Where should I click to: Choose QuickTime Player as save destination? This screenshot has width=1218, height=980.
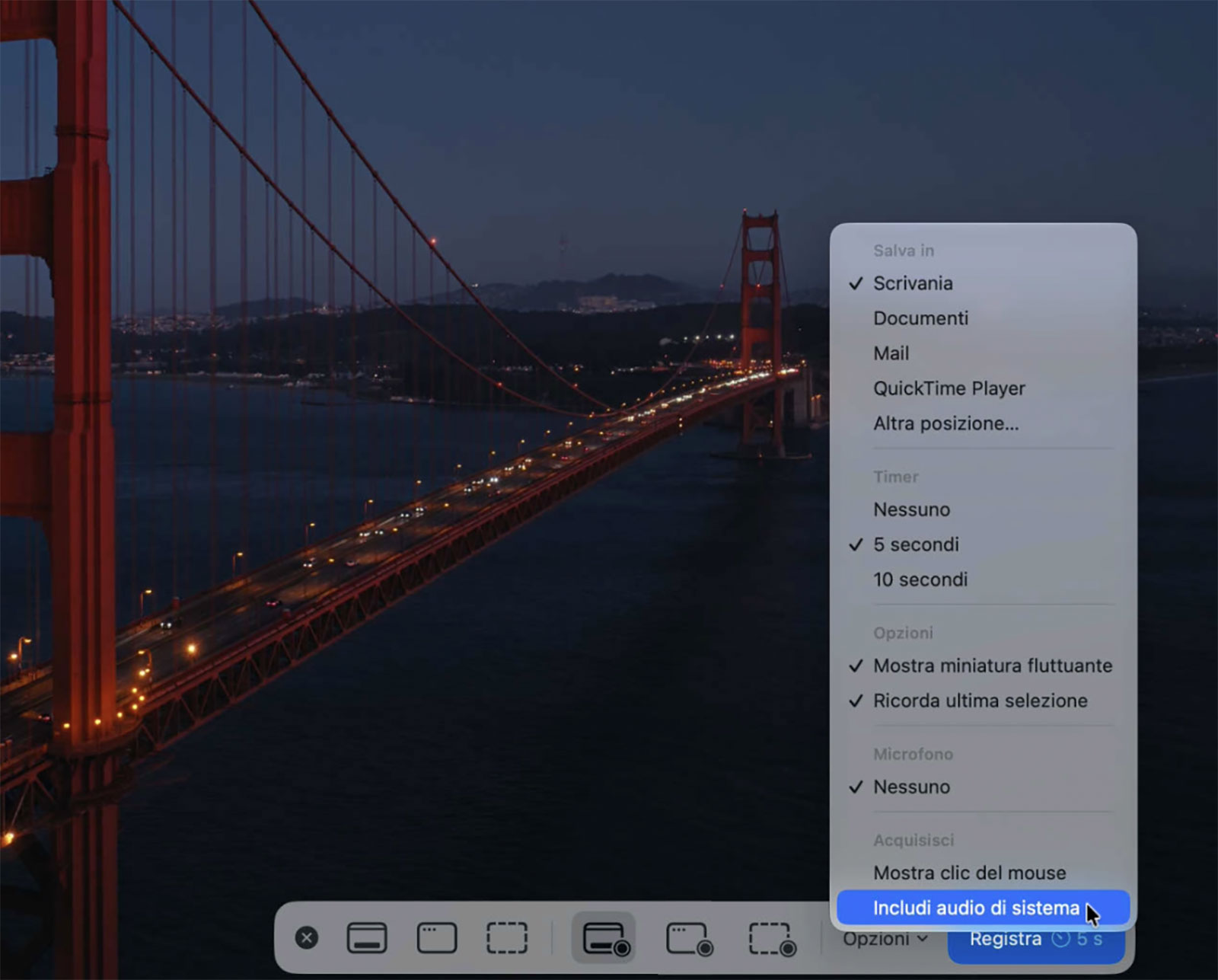pos(983,388)
